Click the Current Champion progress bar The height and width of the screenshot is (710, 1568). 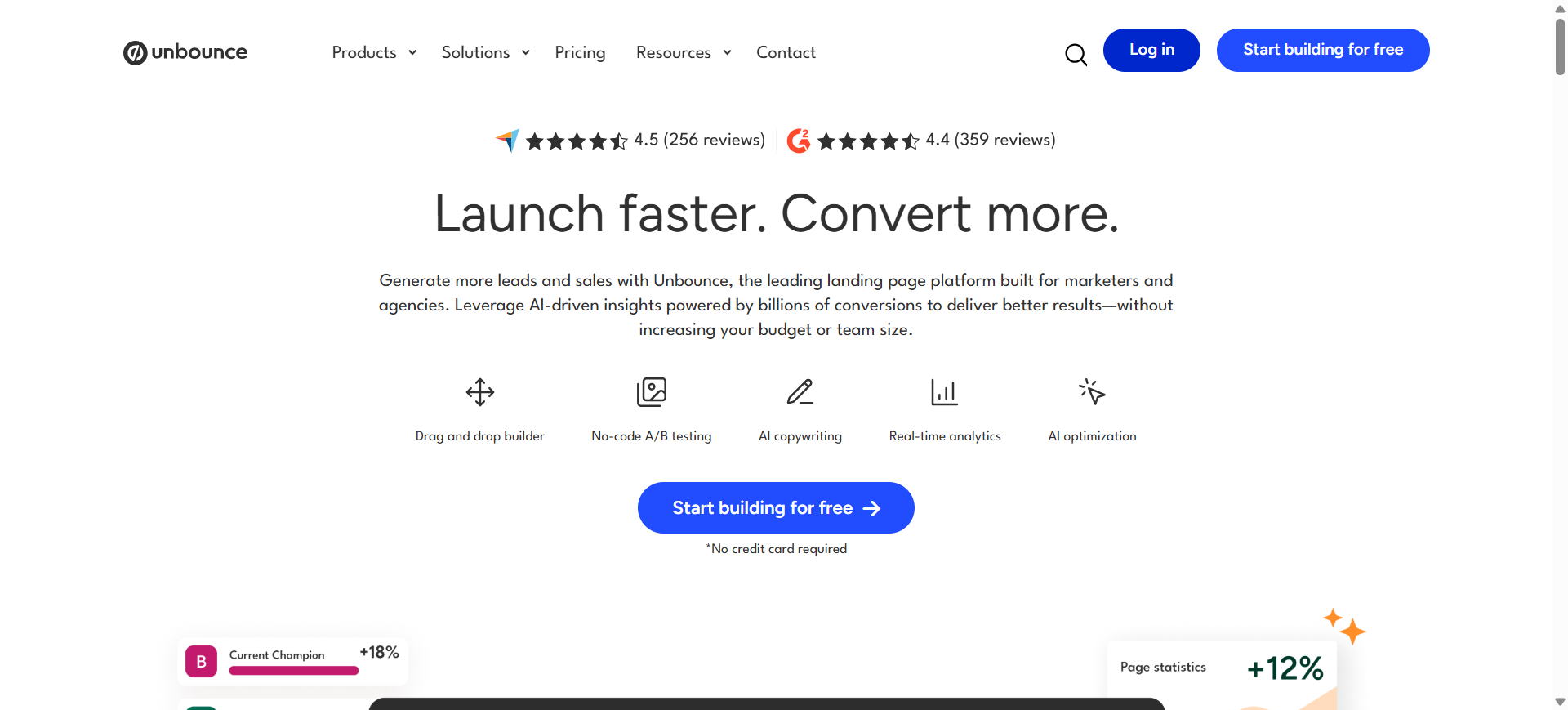pyautogui.click(x=294, y=671)
